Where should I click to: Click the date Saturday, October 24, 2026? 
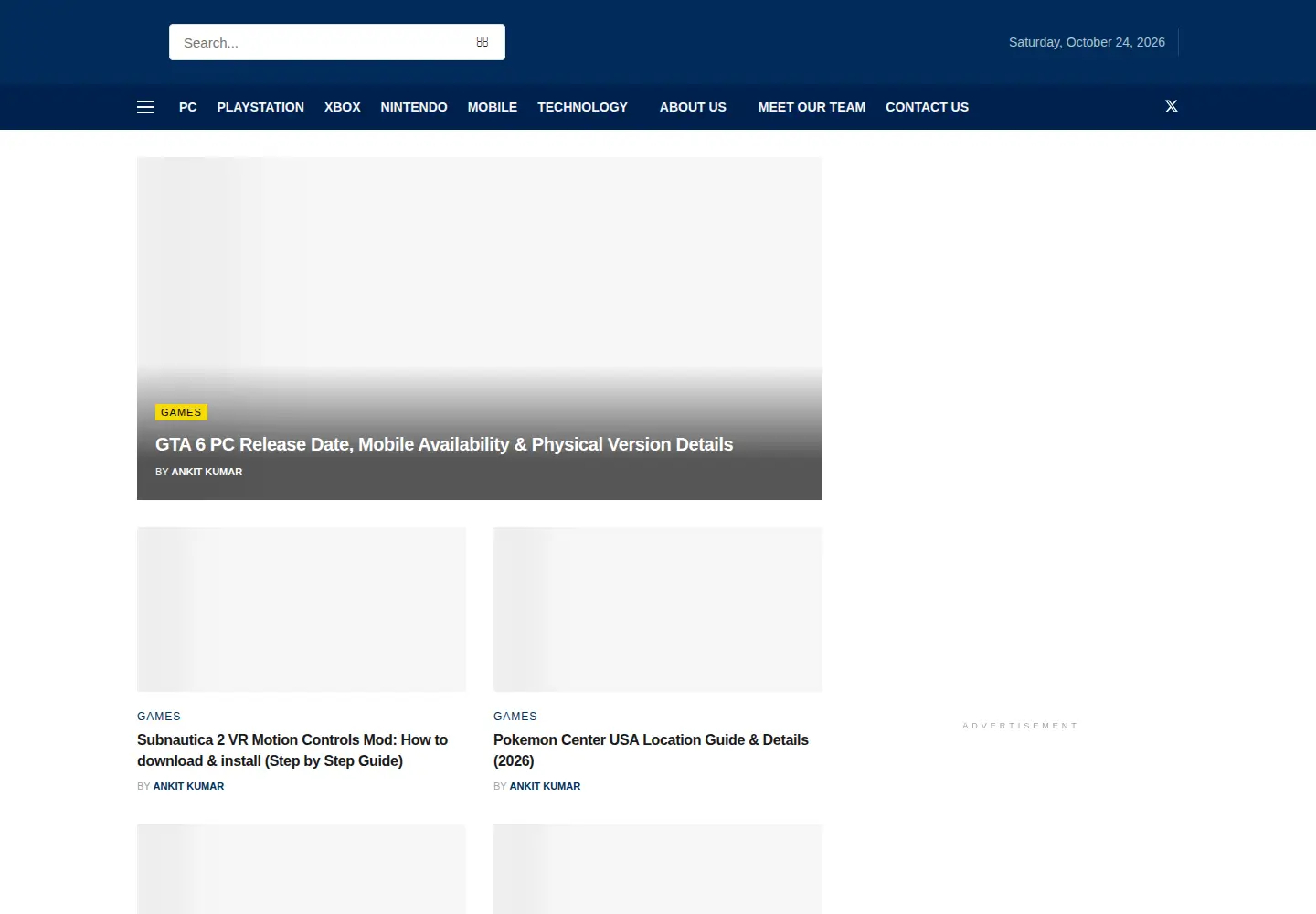click(x=1087, y=42)
